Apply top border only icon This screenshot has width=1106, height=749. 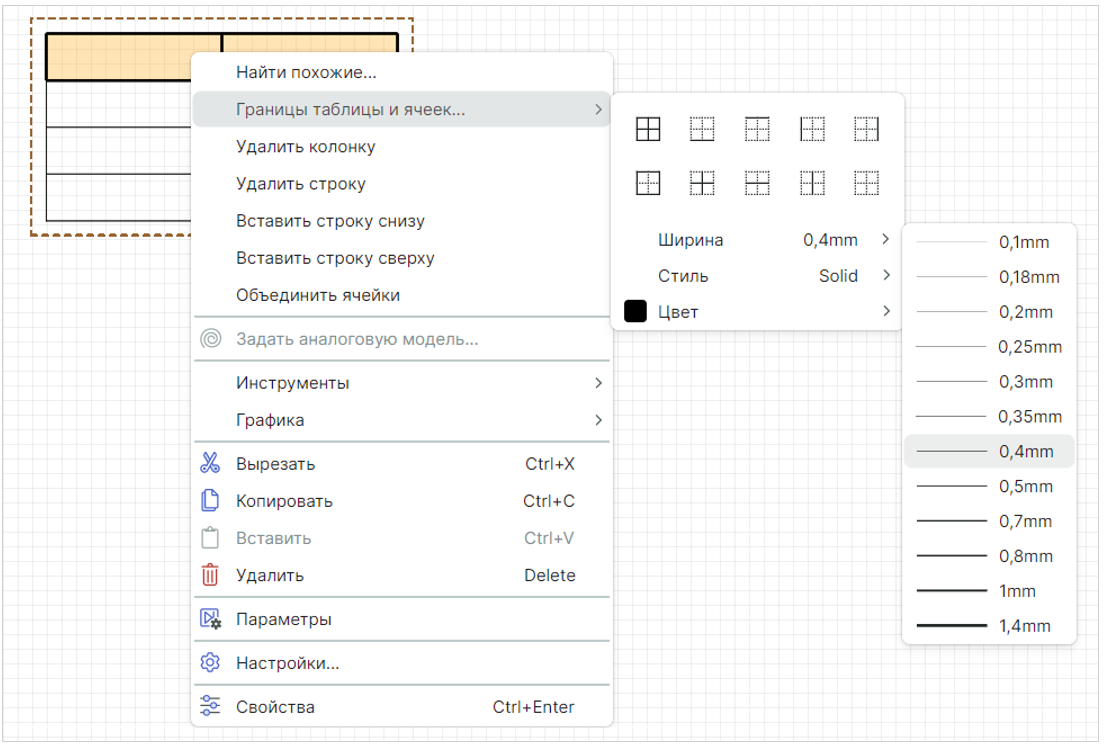(758, 129)
